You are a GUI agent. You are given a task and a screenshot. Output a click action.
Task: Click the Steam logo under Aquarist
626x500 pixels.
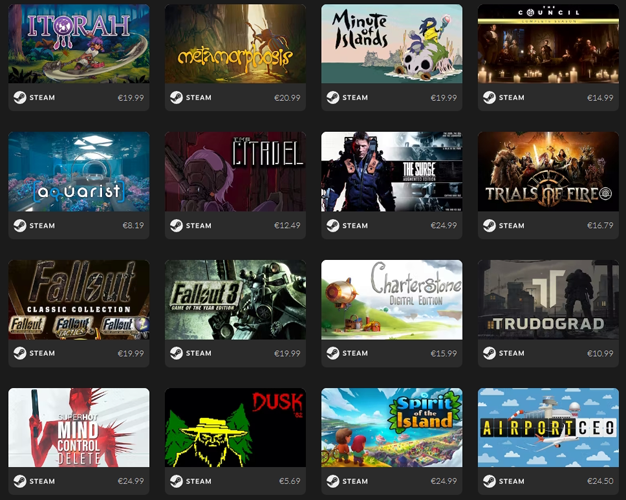click(x=20, y=226)
